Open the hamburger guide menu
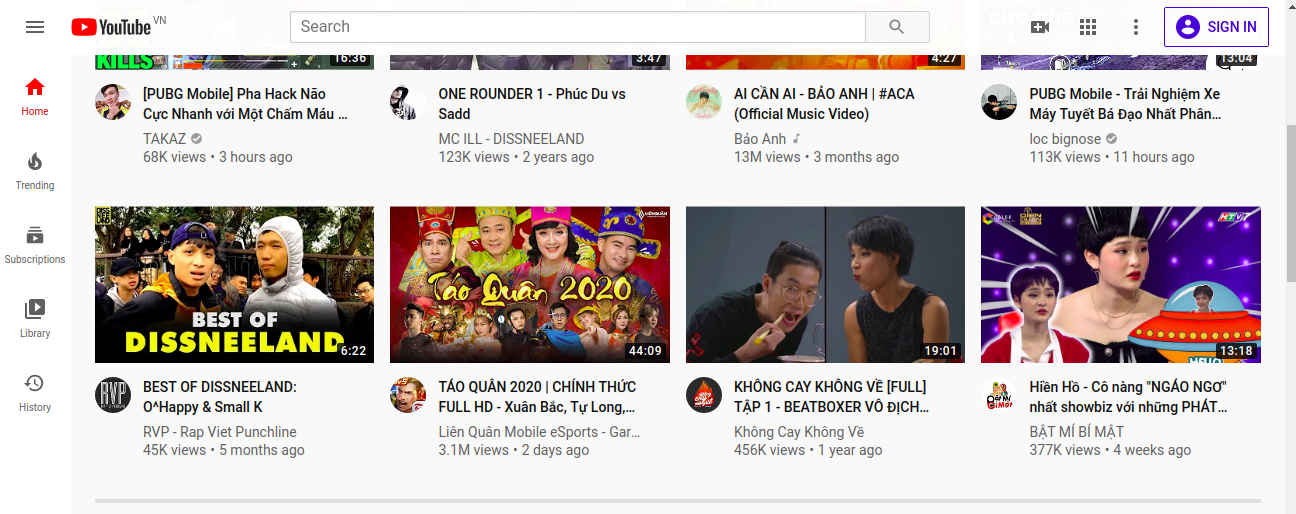The width and height of the screenshot is (1296, 514). click(35, 27)
